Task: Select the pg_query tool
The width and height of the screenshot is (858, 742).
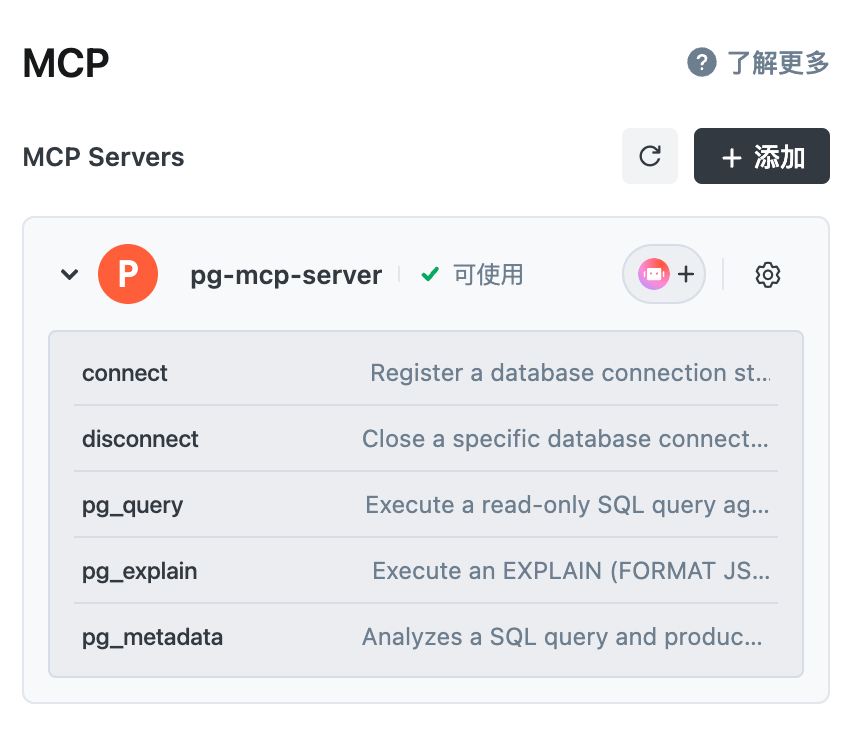Action: click(132, 505)
